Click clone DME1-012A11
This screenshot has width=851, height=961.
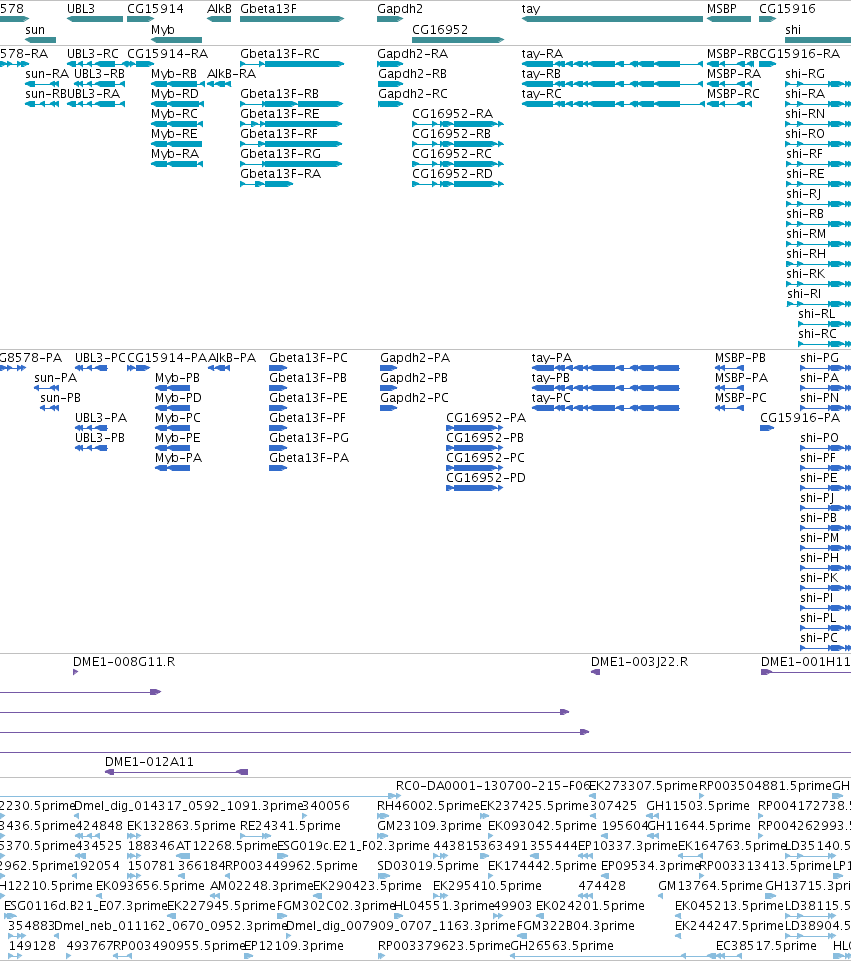pyautogui.click(x=176, y=772)
